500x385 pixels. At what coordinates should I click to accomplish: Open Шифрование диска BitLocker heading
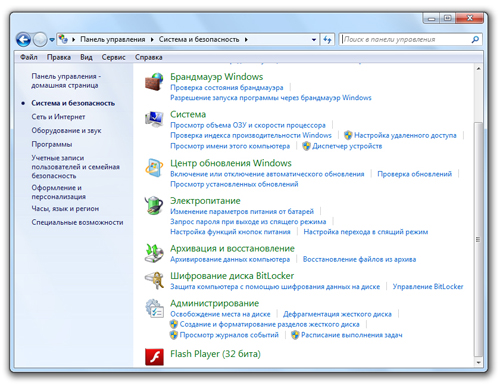click(232, 276)
